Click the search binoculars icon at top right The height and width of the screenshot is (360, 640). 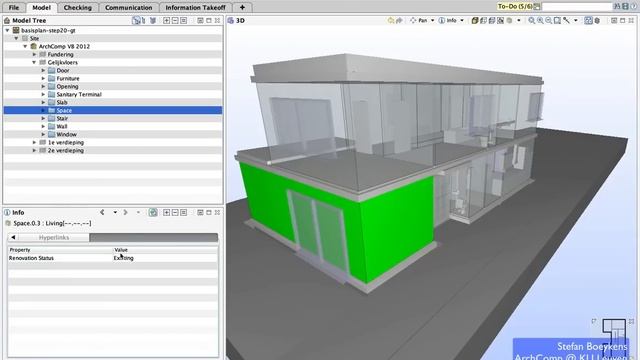tap(617, 7)
